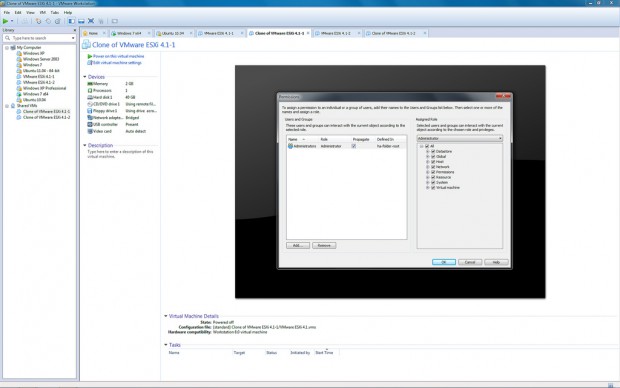Viewport: 620px width, 388px height.
Task: Collapse the Shared VMs tree node
Action: [7, 106]
